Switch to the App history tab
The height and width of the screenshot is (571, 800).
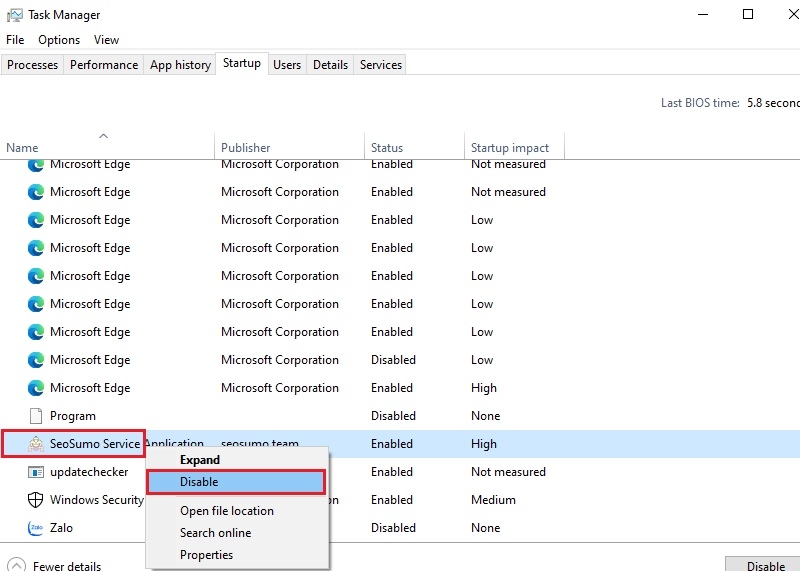click(180, 65)
